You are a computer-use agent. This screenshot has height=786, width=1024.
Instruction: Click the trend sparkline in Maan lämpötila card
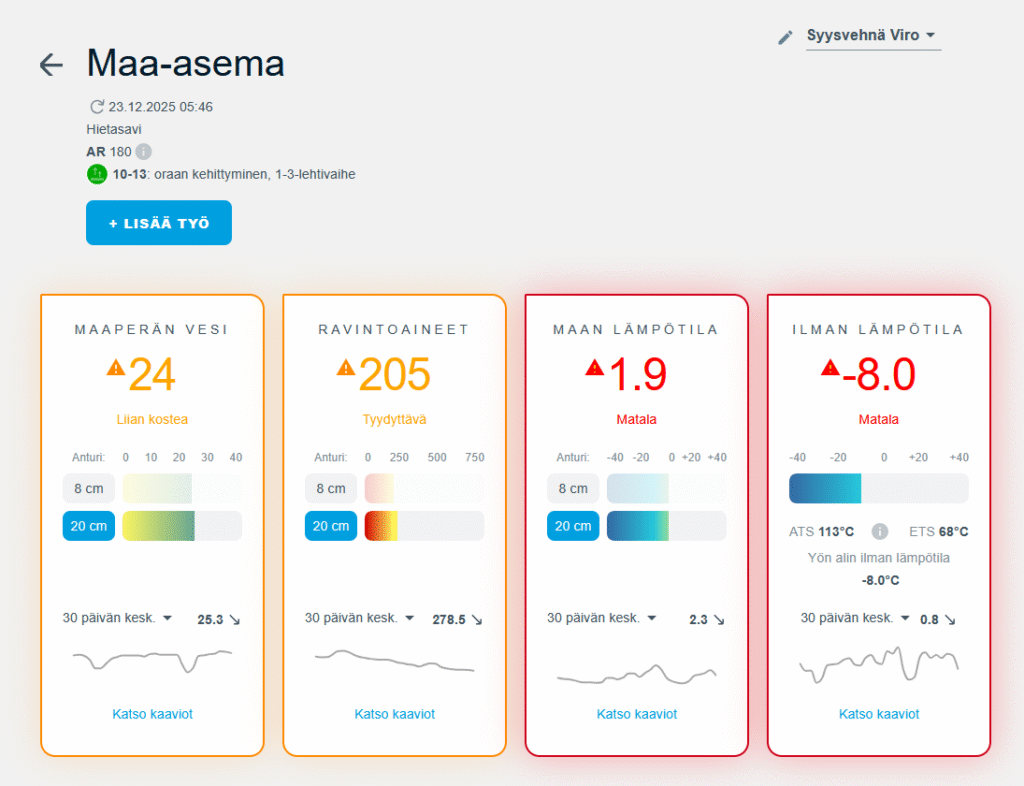636,674
